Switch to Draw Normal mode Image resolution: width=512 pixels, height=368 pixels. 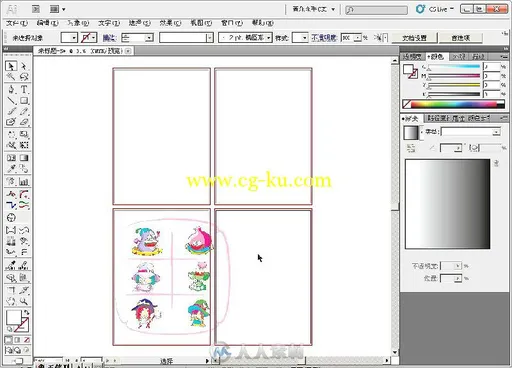[x=9, y=350]
